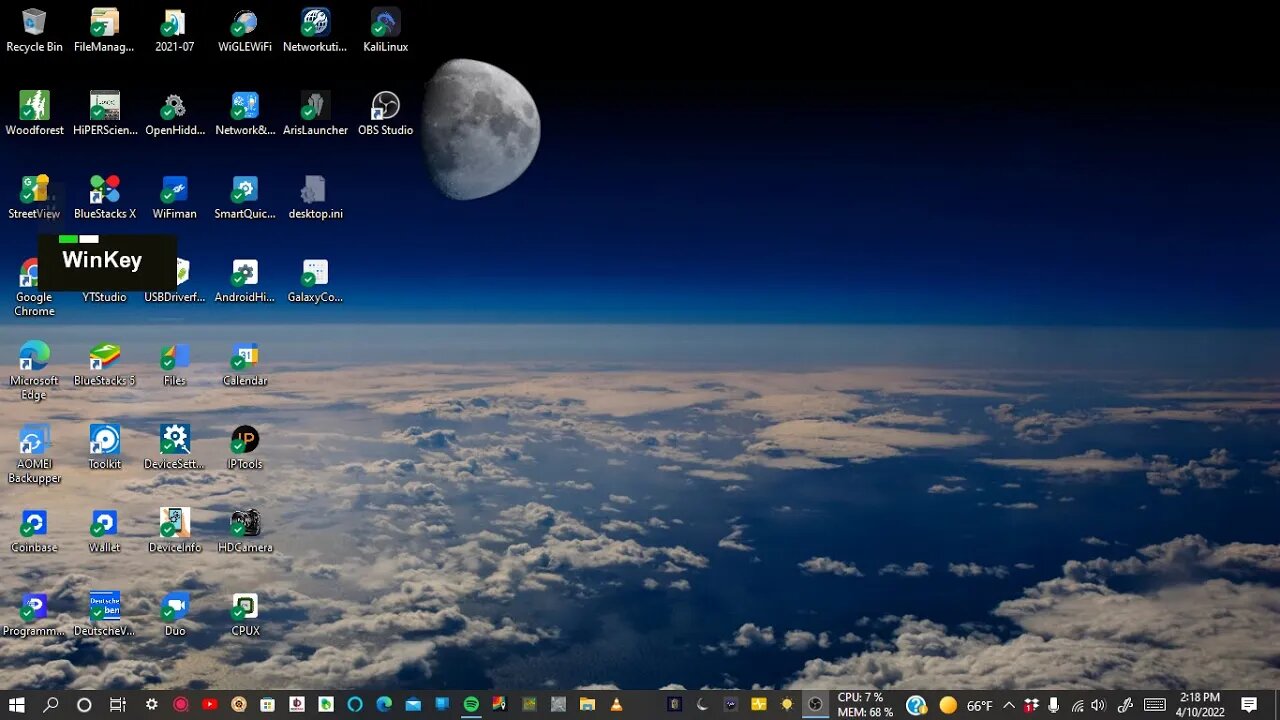Launch the DeviceInfo desktop icon
The width and height of the screenshot is (1280, 720).
point(175,531)
